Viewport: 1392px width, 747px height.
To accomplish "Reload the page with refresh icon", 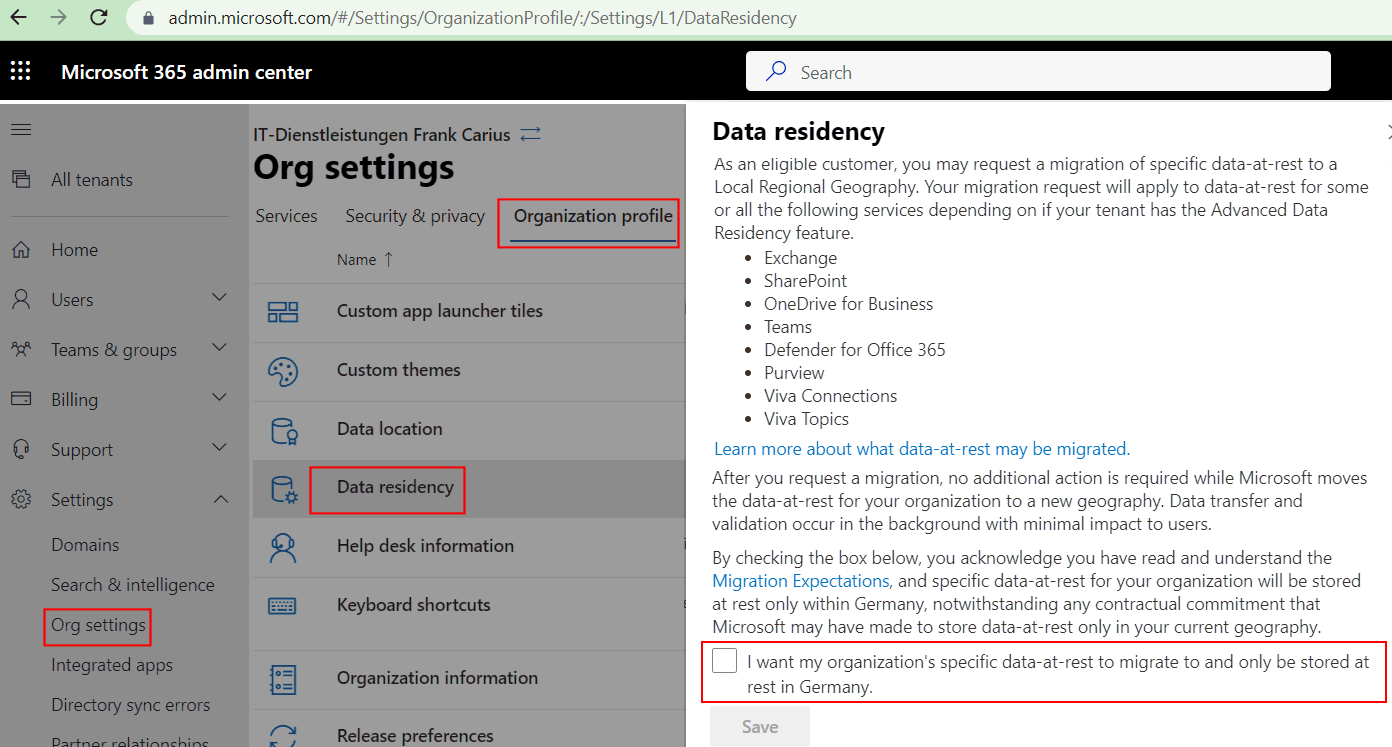I will click(x=98, y=17).
